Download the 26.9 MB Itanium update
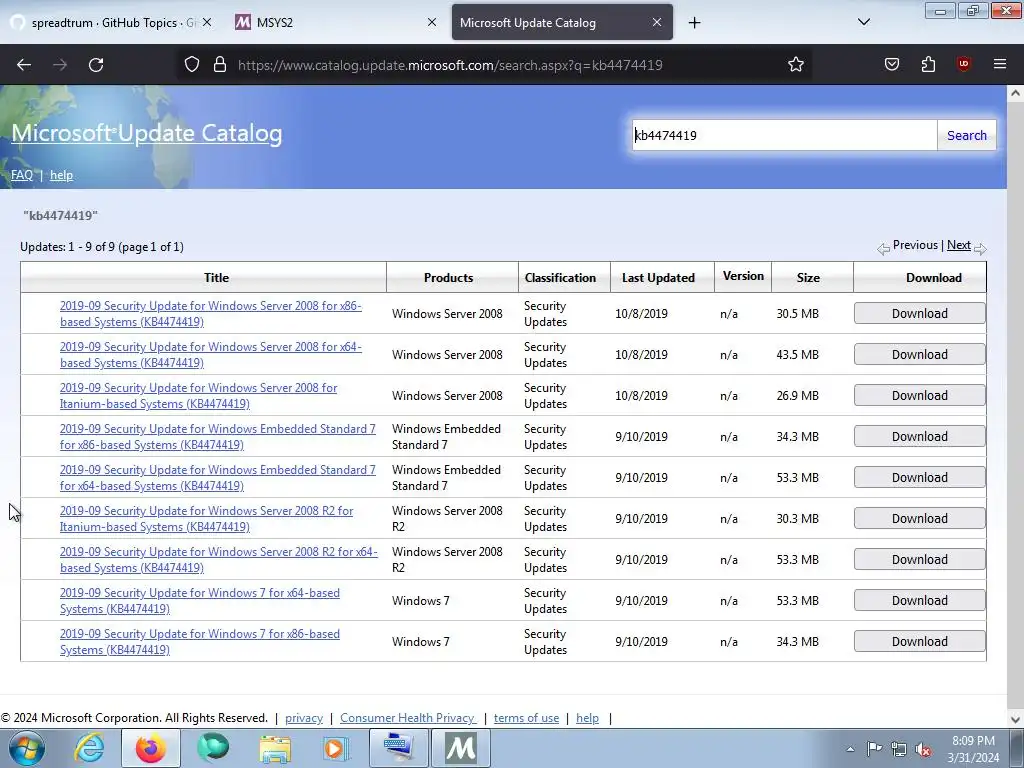1024x768 pixels. pyautogui.click(x=920, y=396)
